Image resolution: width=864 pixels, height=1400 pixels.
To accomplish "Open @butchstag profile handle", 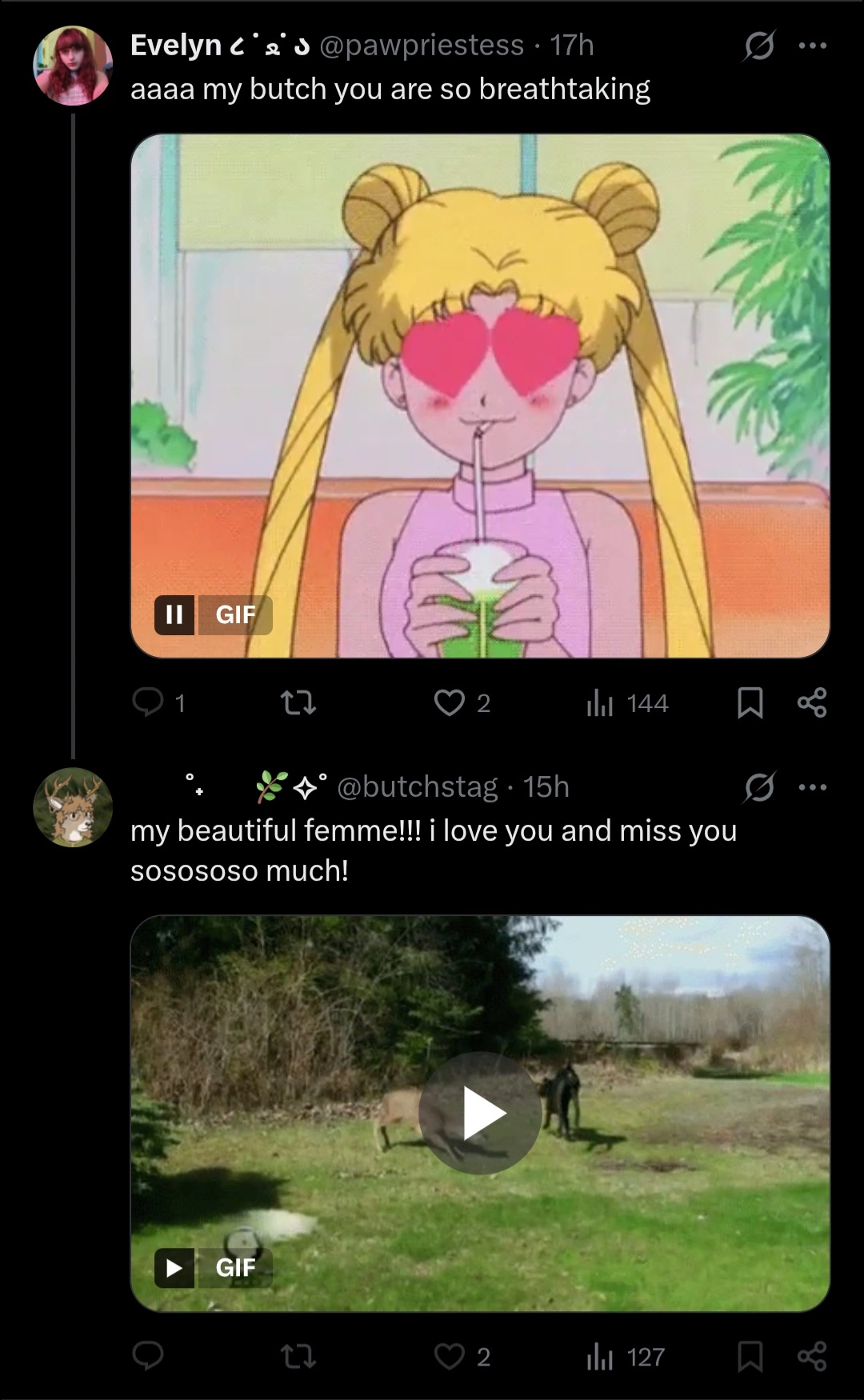I will [x=418, y=787].
